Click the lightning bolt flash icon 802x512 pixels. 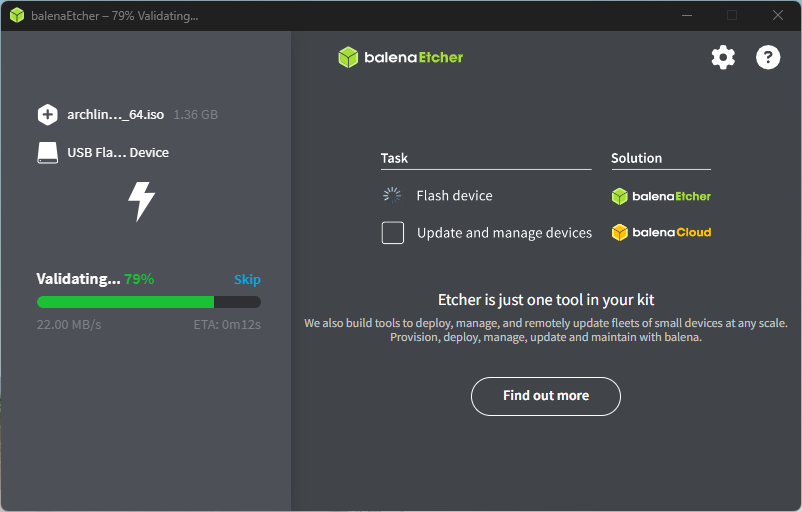click(x=141, y=201)
